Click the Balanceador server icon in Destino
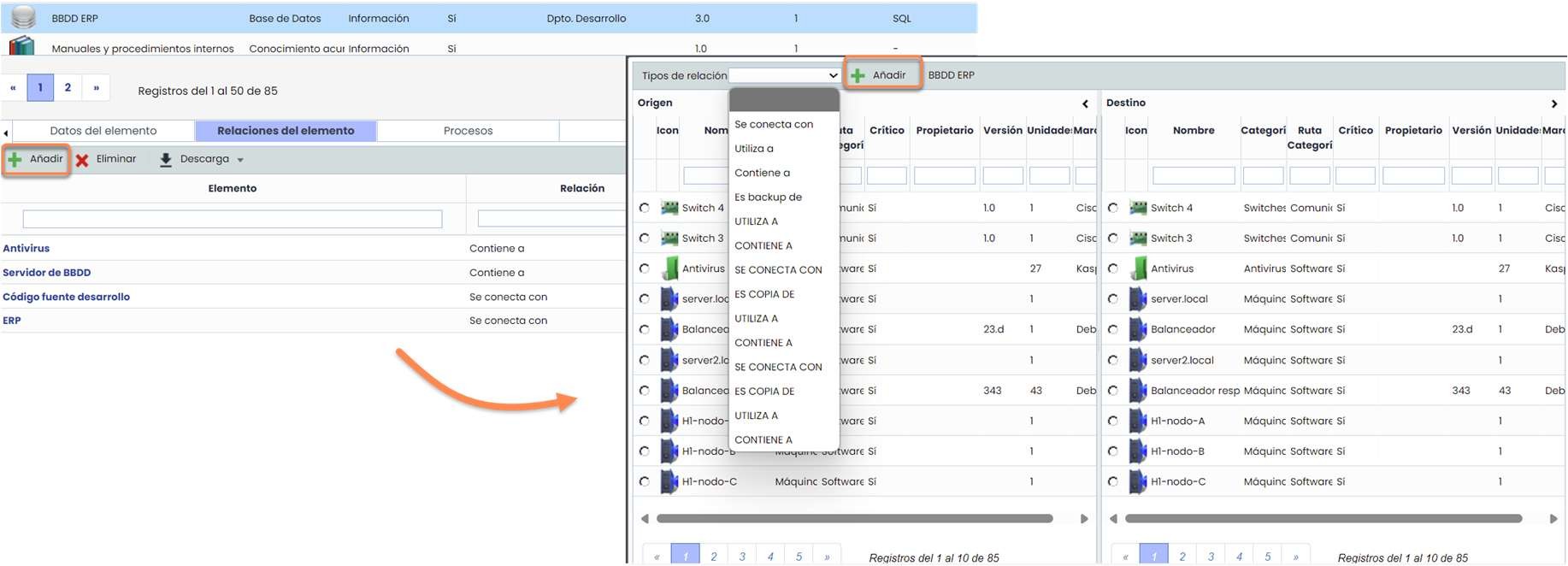This screenshot has width=1568, height=566. pyautogui.click(x=1138, y=329)
